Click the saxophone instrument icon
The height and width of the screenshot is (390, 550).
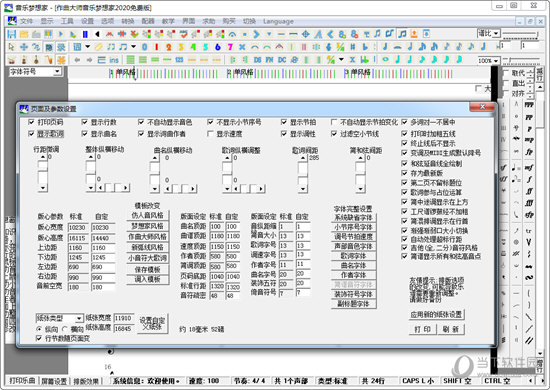point(48,60)
